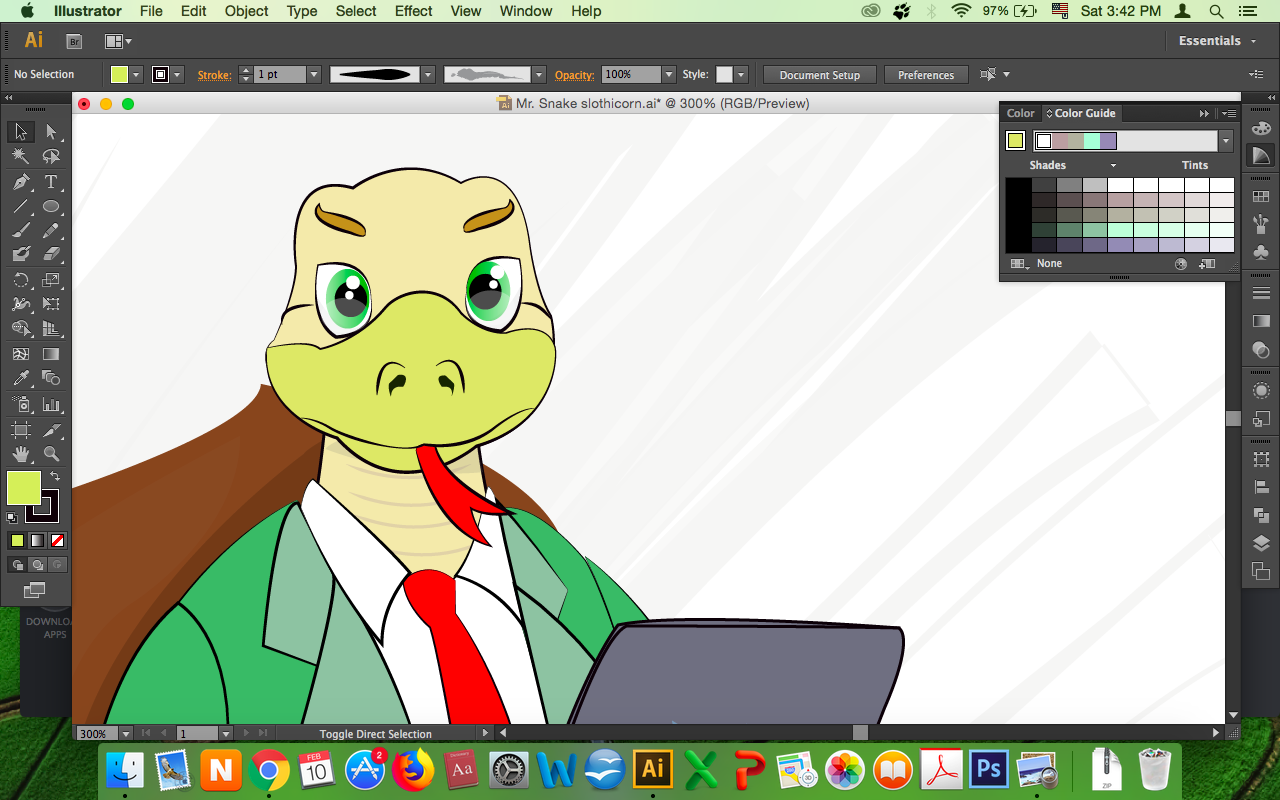This screenshot has height=800, width=1280.
Task: Select the Mesh tool
Action: (20, 354)
